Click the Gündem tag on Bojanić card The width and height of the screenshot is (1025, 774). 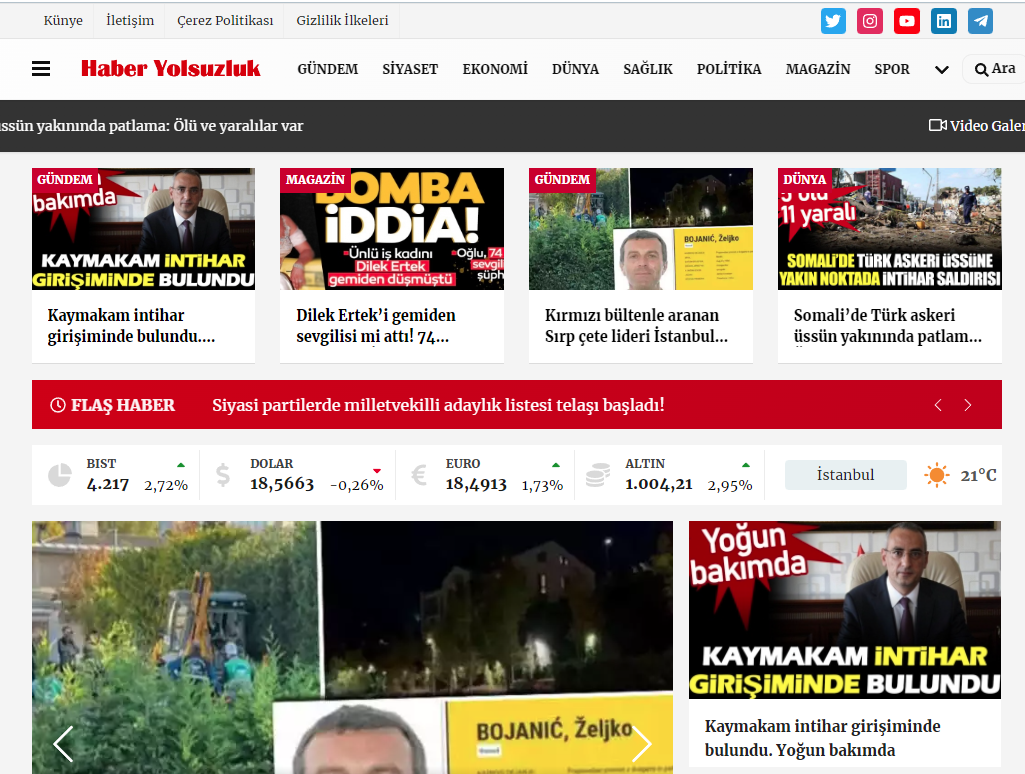pyautogui.click(x=562, y=179)
